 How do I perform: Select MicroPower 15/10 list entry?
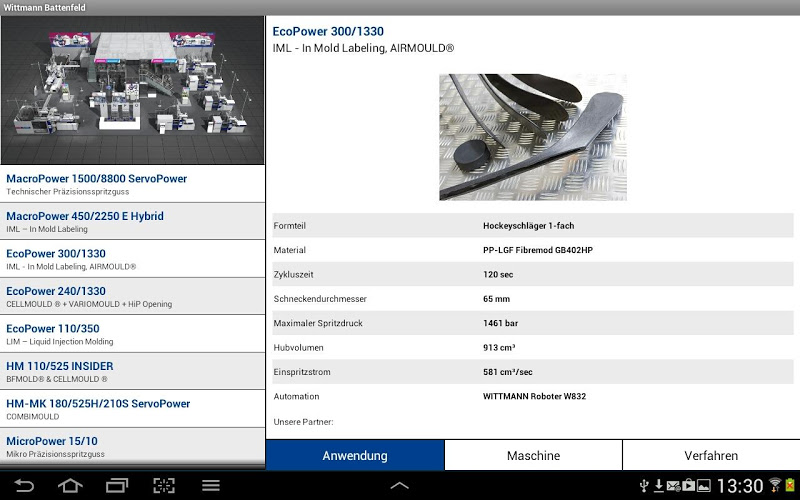coord(133,446)
